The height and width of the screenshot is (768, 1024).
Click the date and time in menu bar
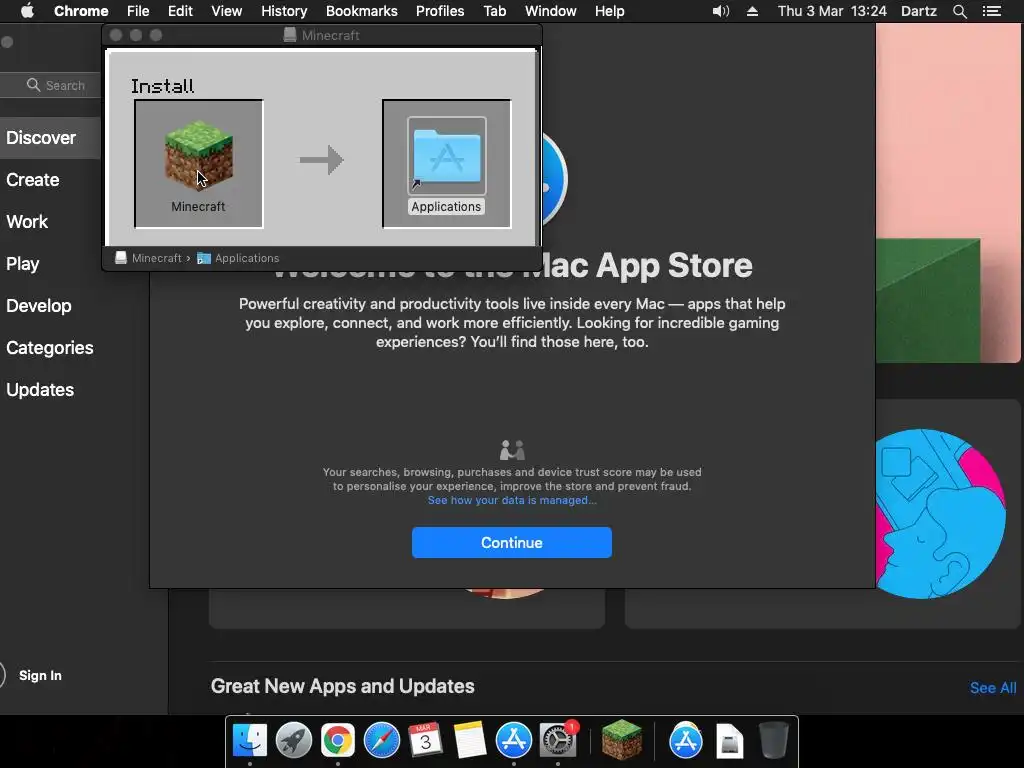coord(832,11)
